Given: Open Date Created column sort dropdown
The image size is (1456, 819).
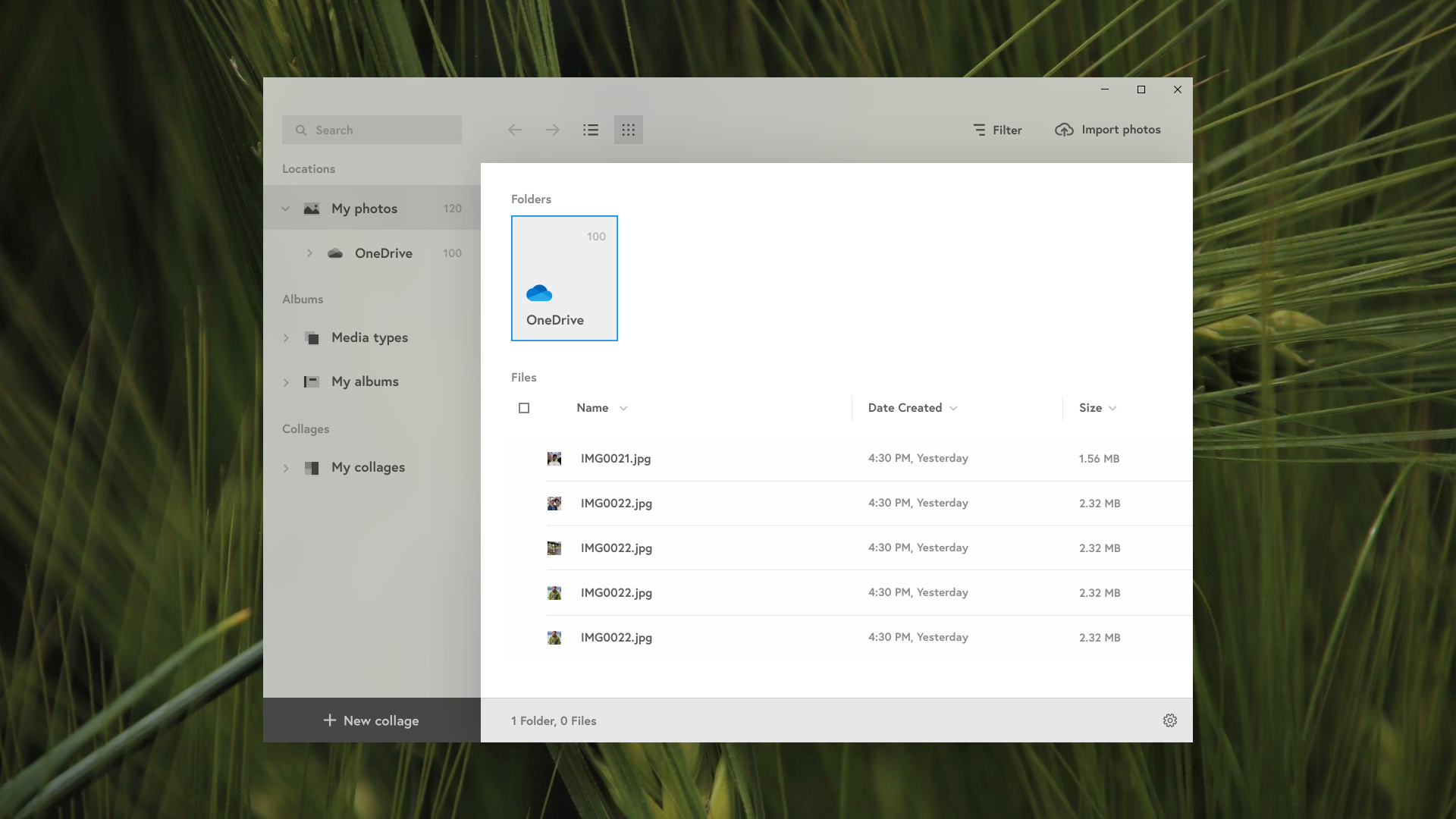Looking at the screenshot, I should click(953, 408).
